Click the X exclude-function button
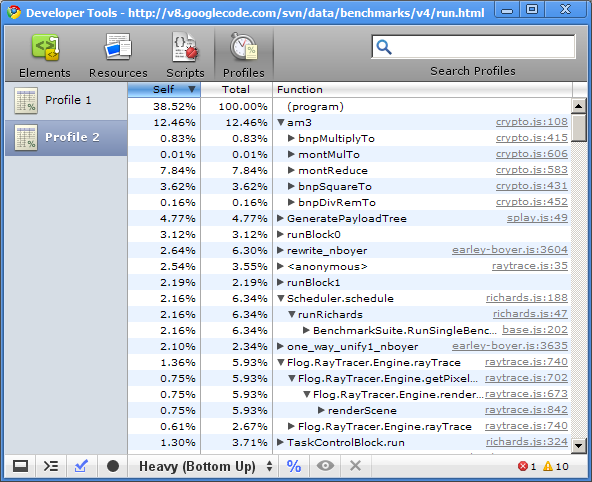The image size is (592, 482). click(355, 467)
